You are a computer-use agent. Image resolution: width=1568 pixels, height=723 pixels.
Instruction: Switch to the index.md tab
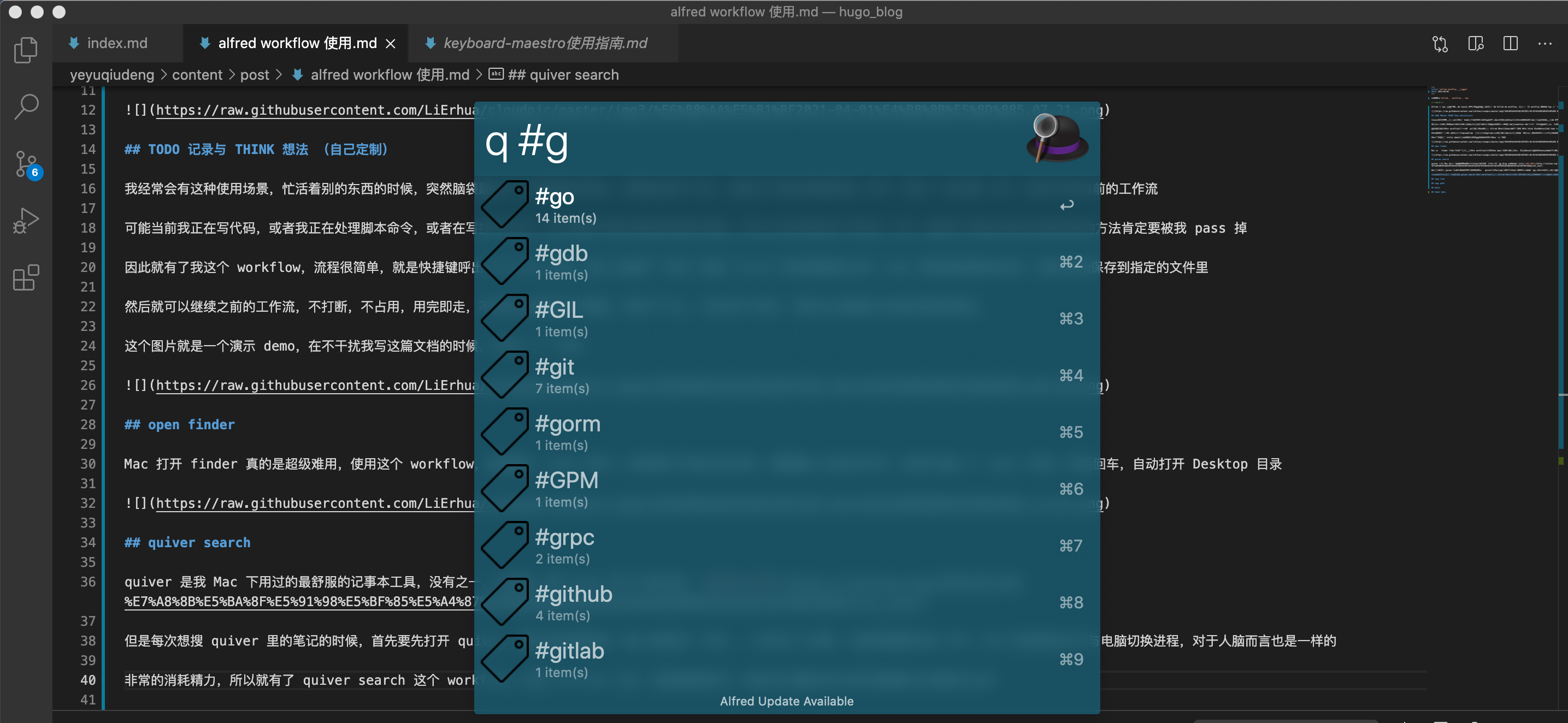(116, 43)
